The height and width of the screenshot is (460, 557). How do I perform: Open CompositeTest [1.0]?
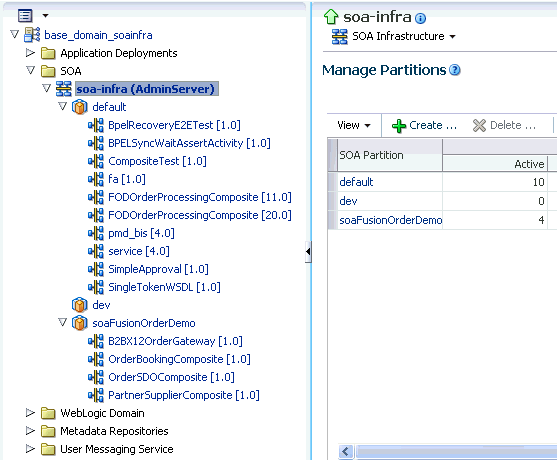tap(157, 161)
